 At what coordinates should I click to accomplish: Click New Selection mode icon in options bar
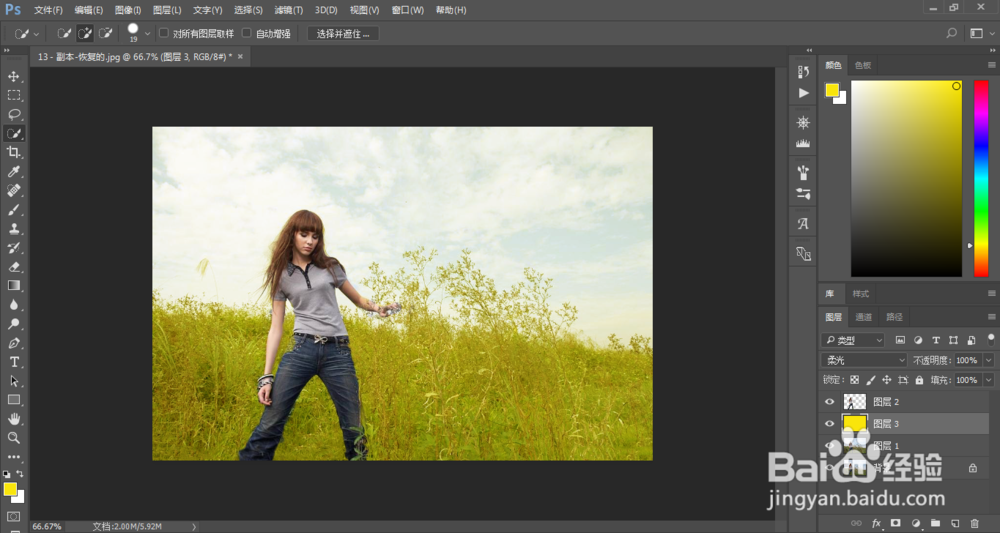point(64,33)
